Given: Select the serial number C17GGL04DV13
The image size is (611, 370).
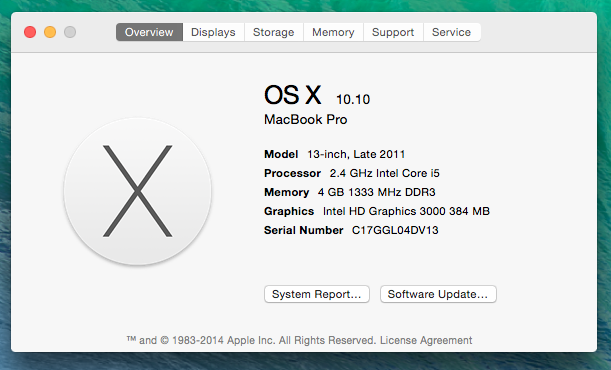Looking at the screenshot, I should click(395, 230).
